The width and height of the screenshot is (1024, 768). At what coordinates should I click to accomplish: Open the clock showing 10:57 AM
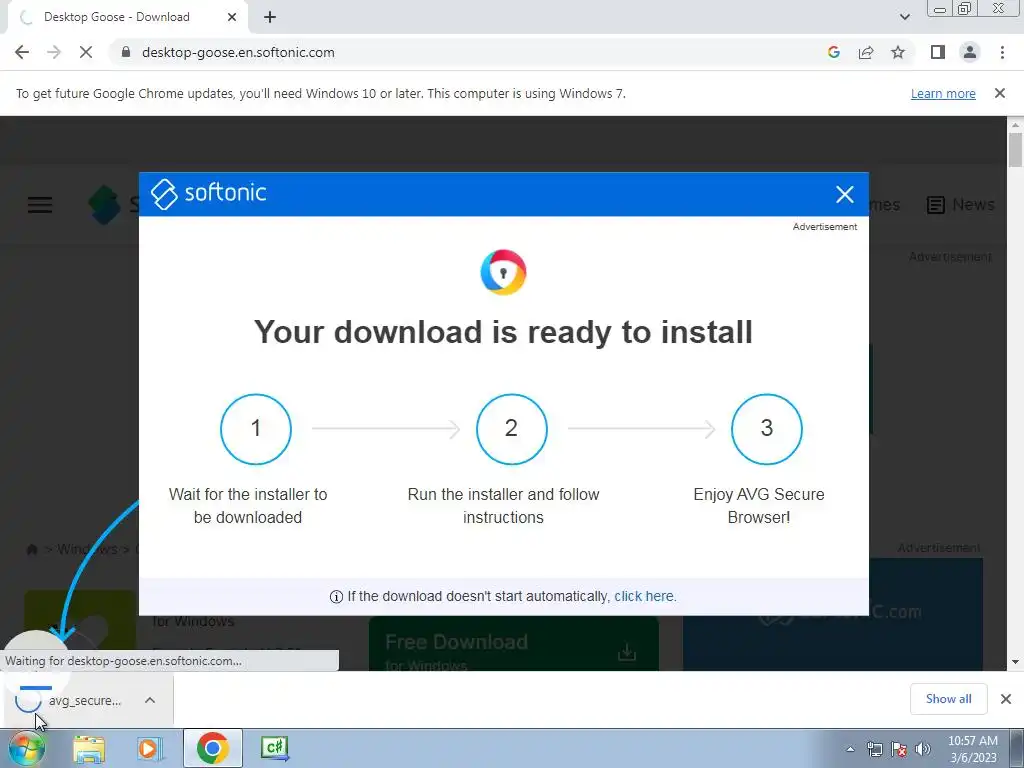972,749
